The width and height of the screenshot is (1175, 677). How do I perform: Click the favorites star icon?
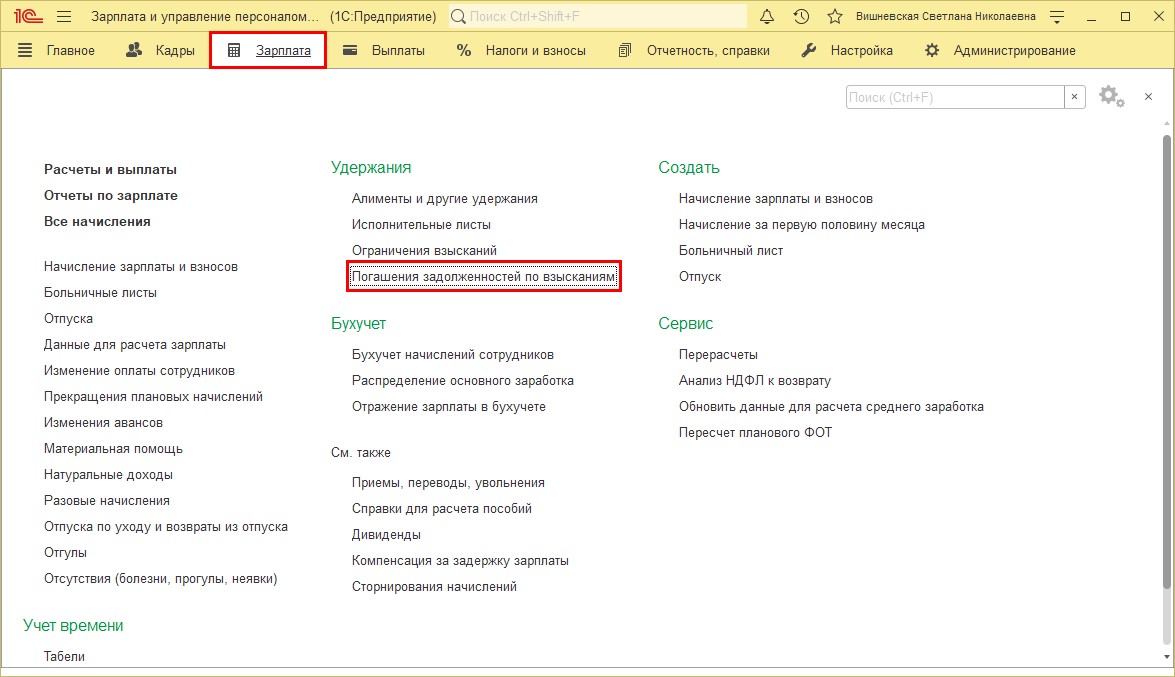(x=835, y=17)
